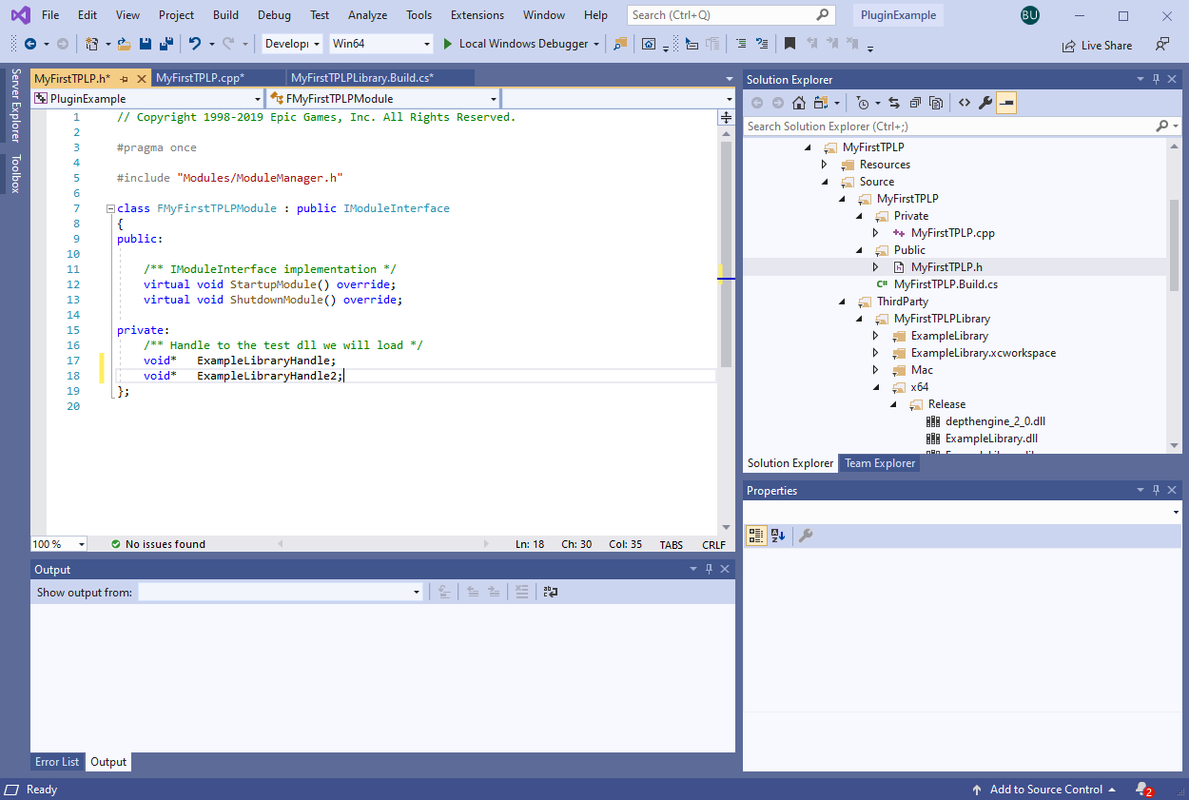Open the Win64 platform dropdown
1189x800 pixels.
381,44
